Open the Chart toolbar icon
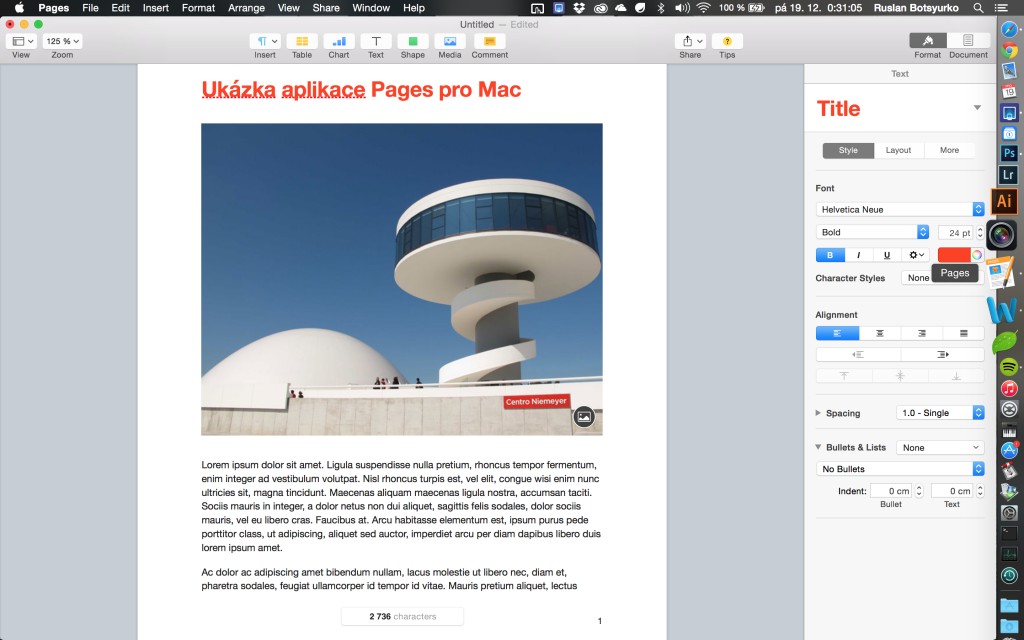This screenshot has height=640, width=1024. (339, 41)
